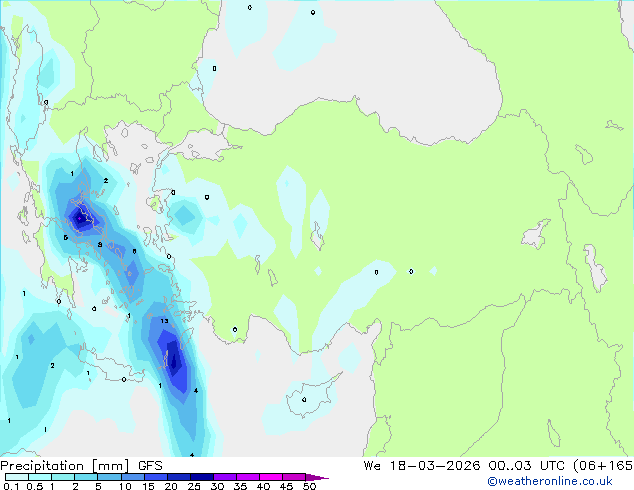
Task: Select the 20–25 mm legend color swatch
Action: tap(179, 477)
